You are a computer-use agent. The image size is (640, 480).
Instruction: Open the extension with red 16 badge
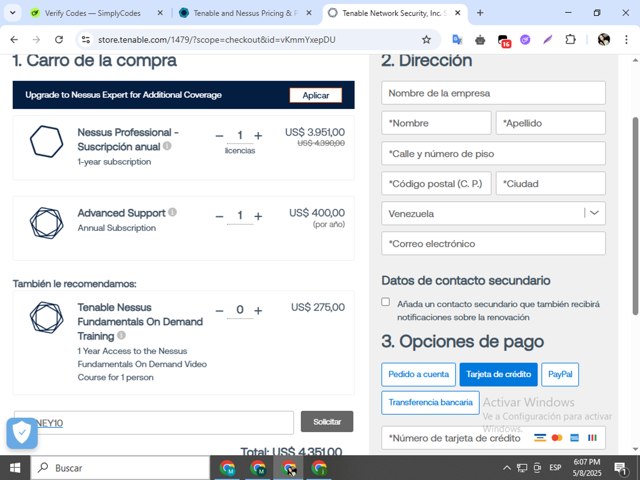coord(504,40)
